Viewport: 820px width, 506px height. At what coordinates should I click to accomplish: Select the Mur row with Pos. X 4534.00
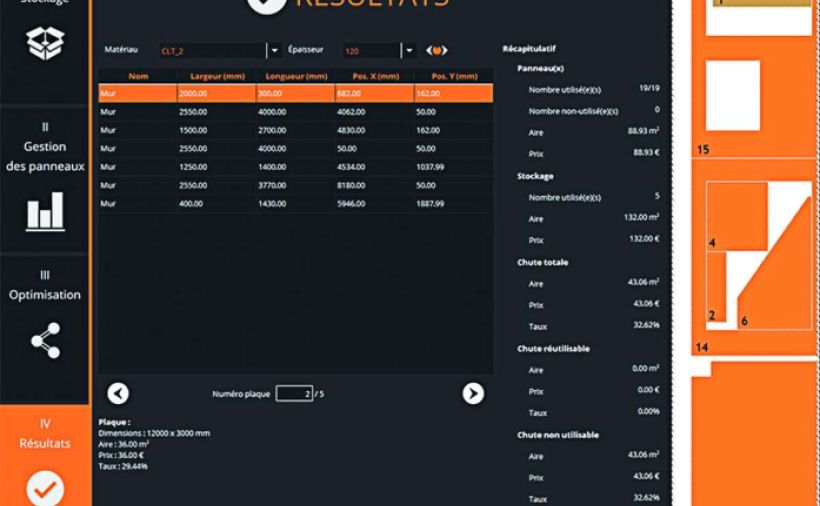click(295, 167)
